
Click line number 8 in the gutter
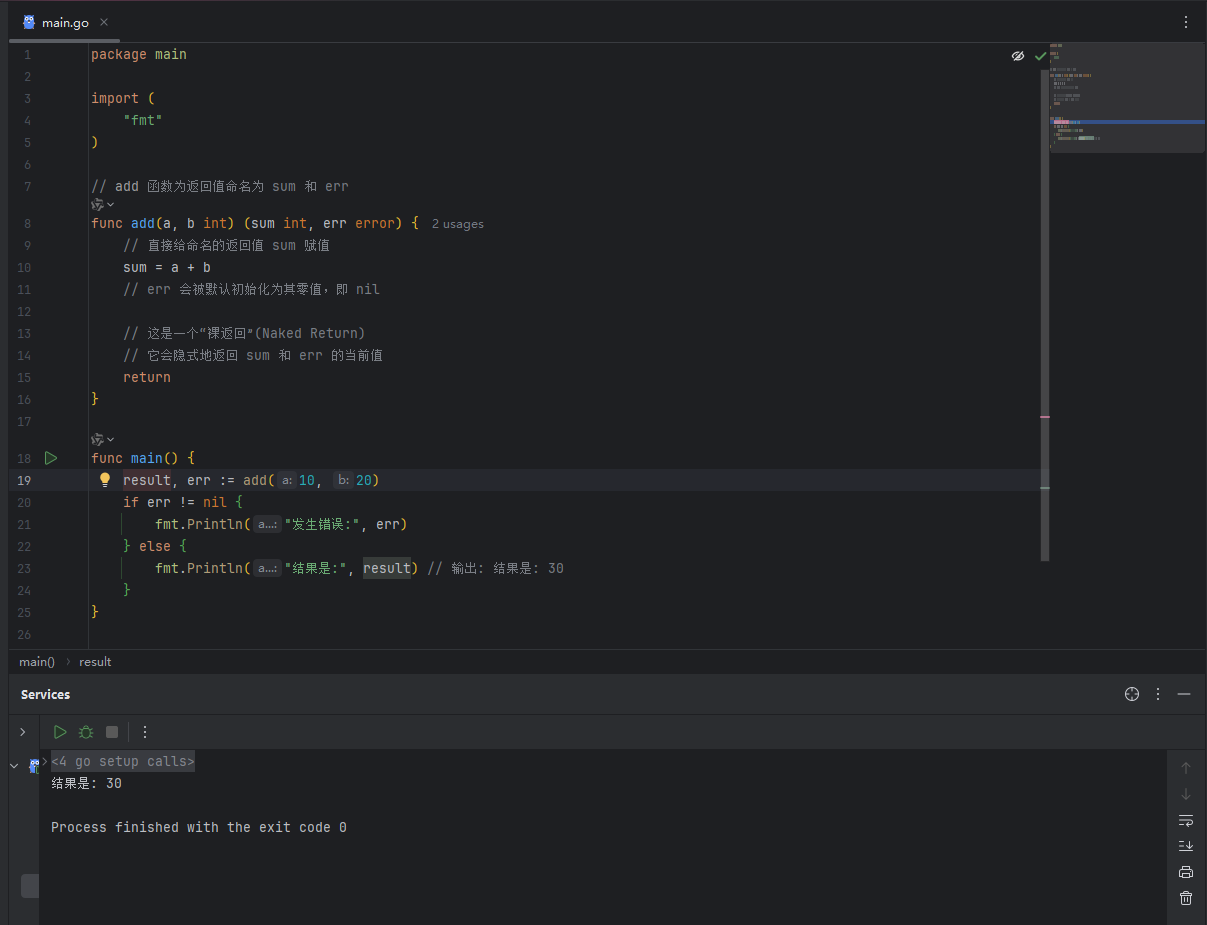(27, 224)
